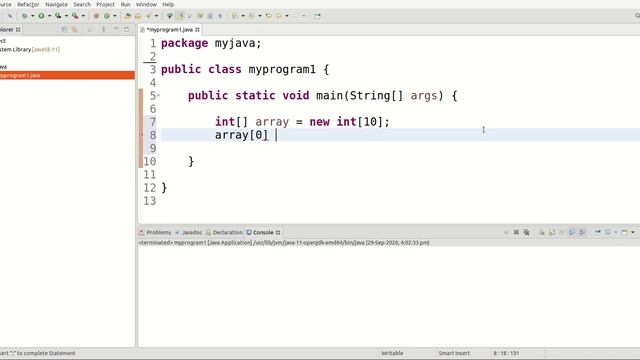Screen dimensions: 640x360
Task: Start Coverage launch from toolbar
Action: click(x=58, y=16)
